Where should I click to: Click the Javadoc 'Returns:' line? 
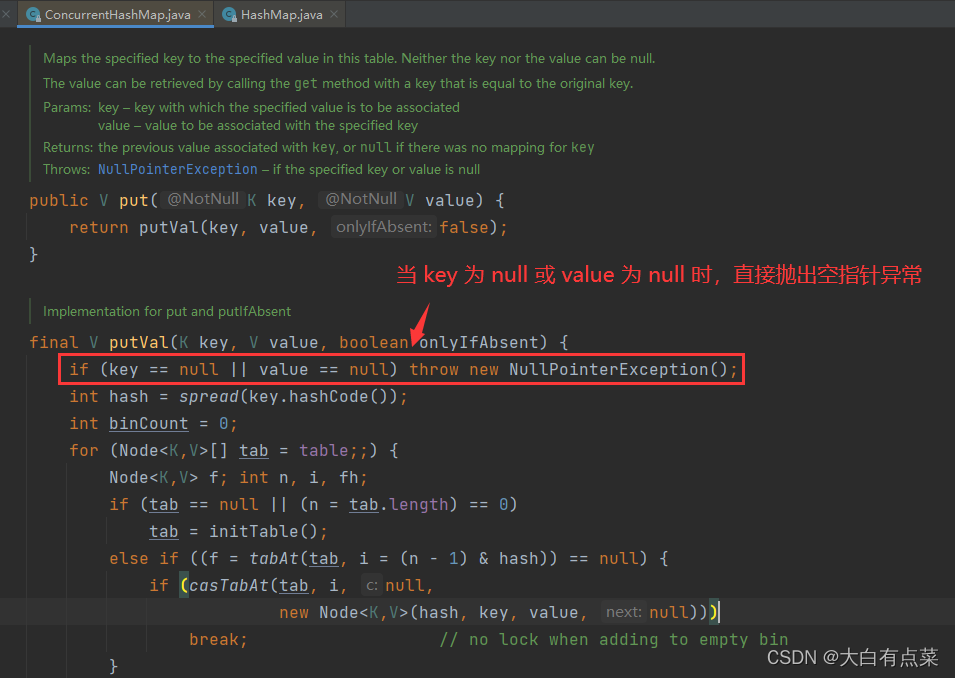tap(319, 147)
